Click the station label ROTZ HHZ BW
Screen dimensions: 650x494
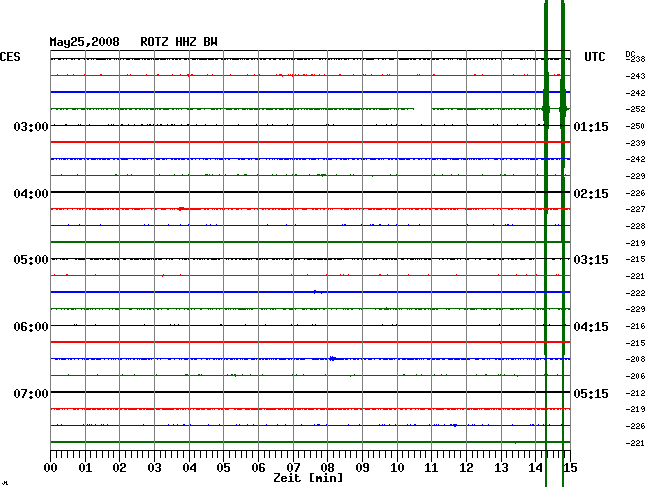[x=179, y=42]
